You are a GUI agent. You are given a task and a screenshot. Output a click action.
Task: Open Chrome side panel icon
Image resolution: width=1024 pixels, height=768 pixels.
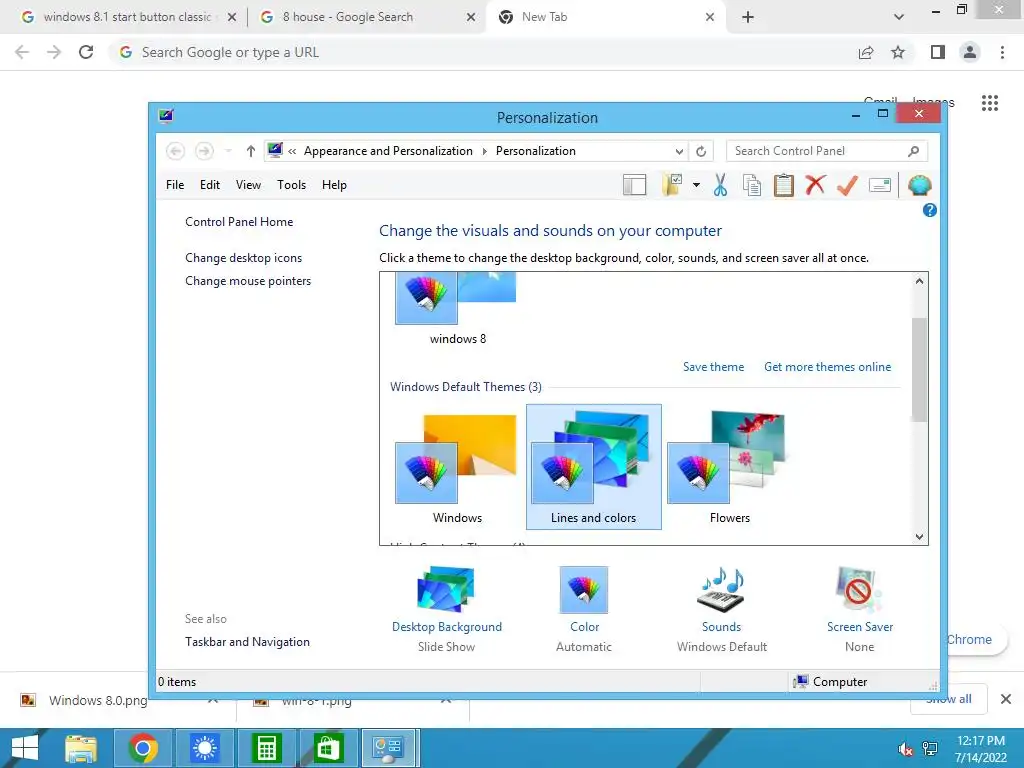coord(938,52)
